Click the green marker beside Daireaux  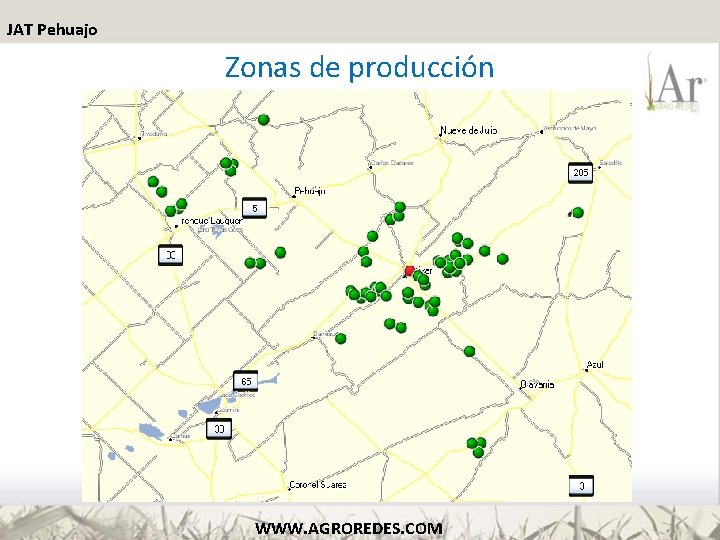point(340,338)
